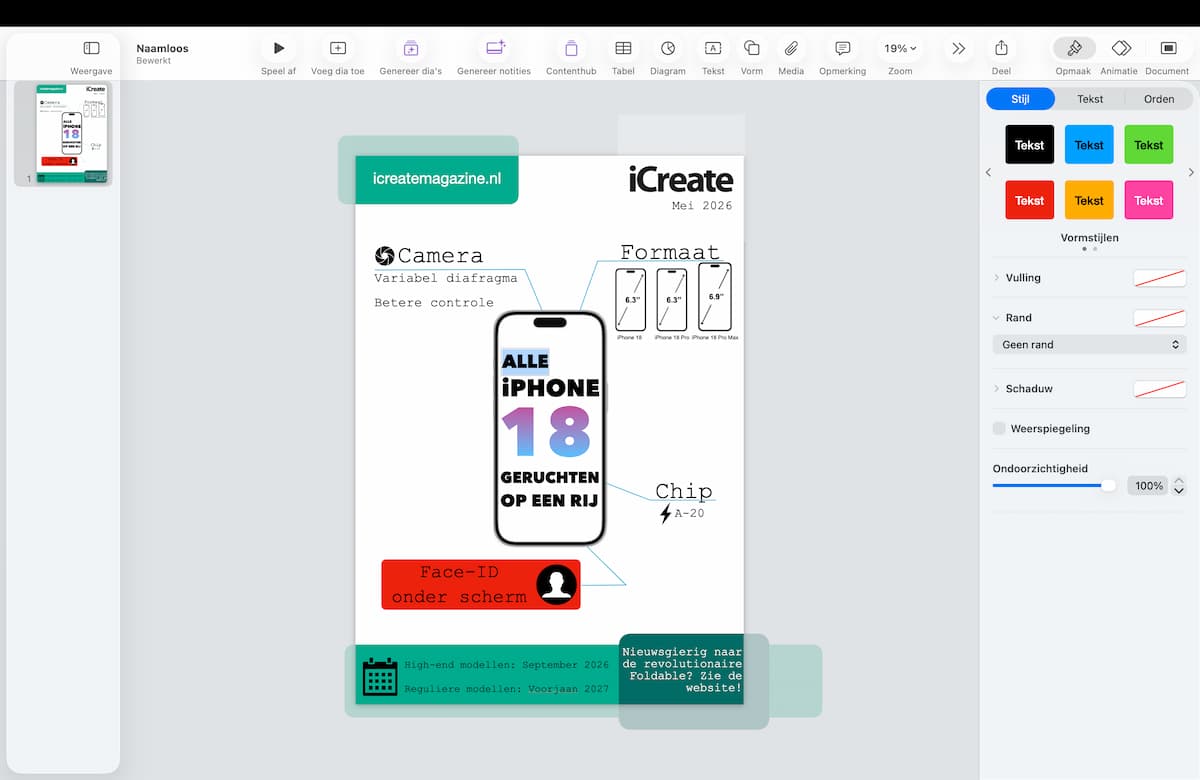This screenshot has width=1200, height=780.
Task: Select the Chip heading
Action: [x=684, y=491]
